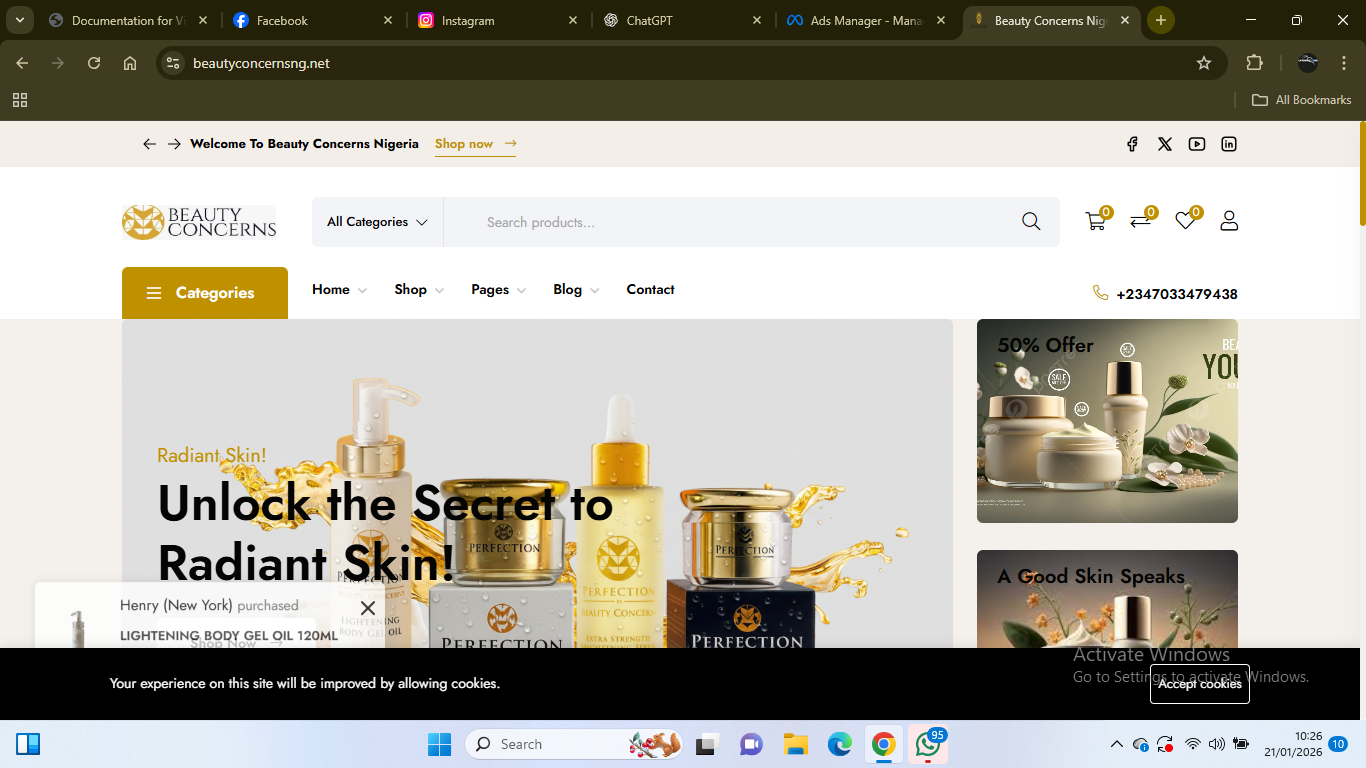Click the phone icon beside the number
Viewport: 1366px width, 768px height.
pos(1101,293)
